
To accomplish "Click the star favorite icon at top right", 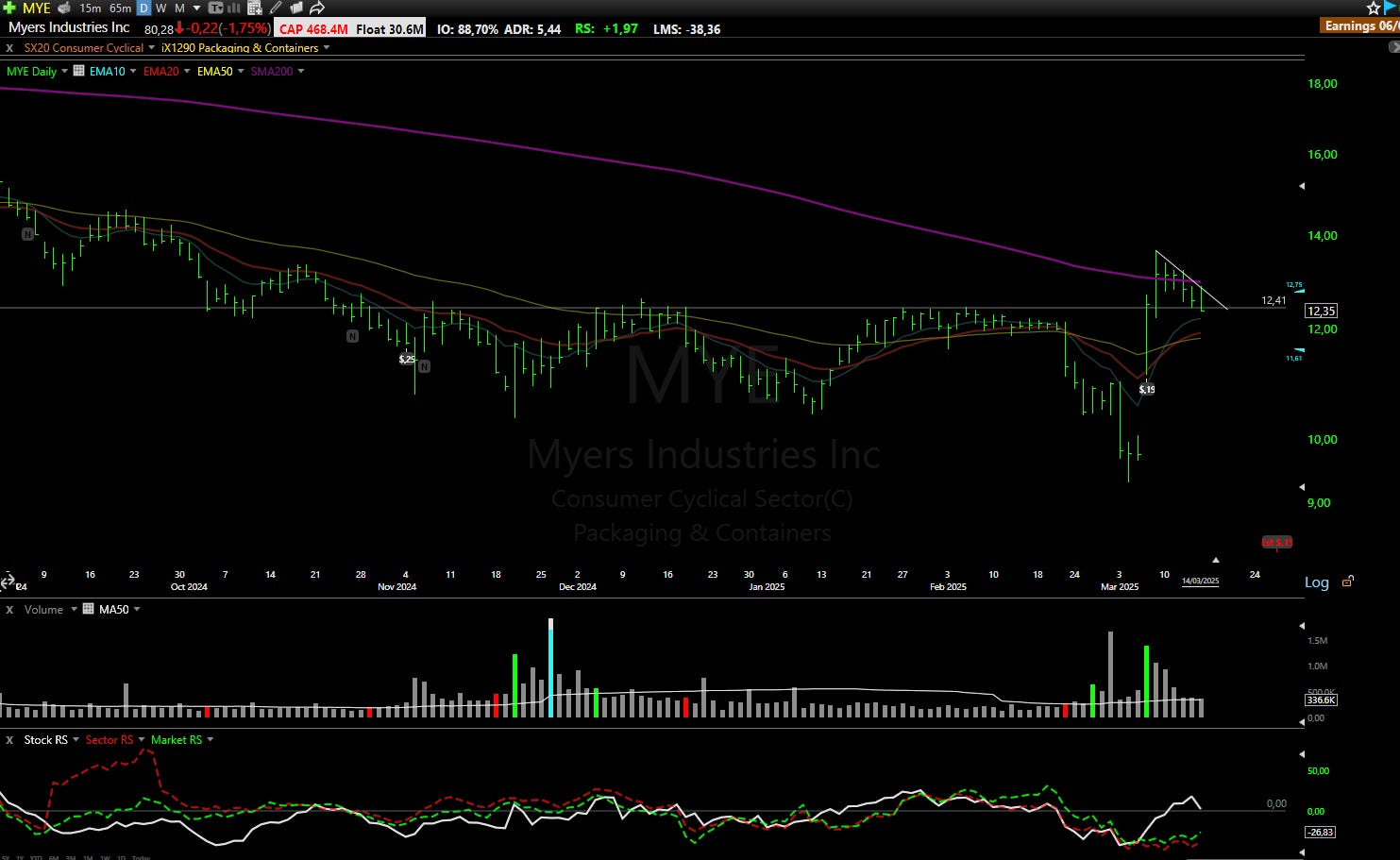I will (1374, 8).
